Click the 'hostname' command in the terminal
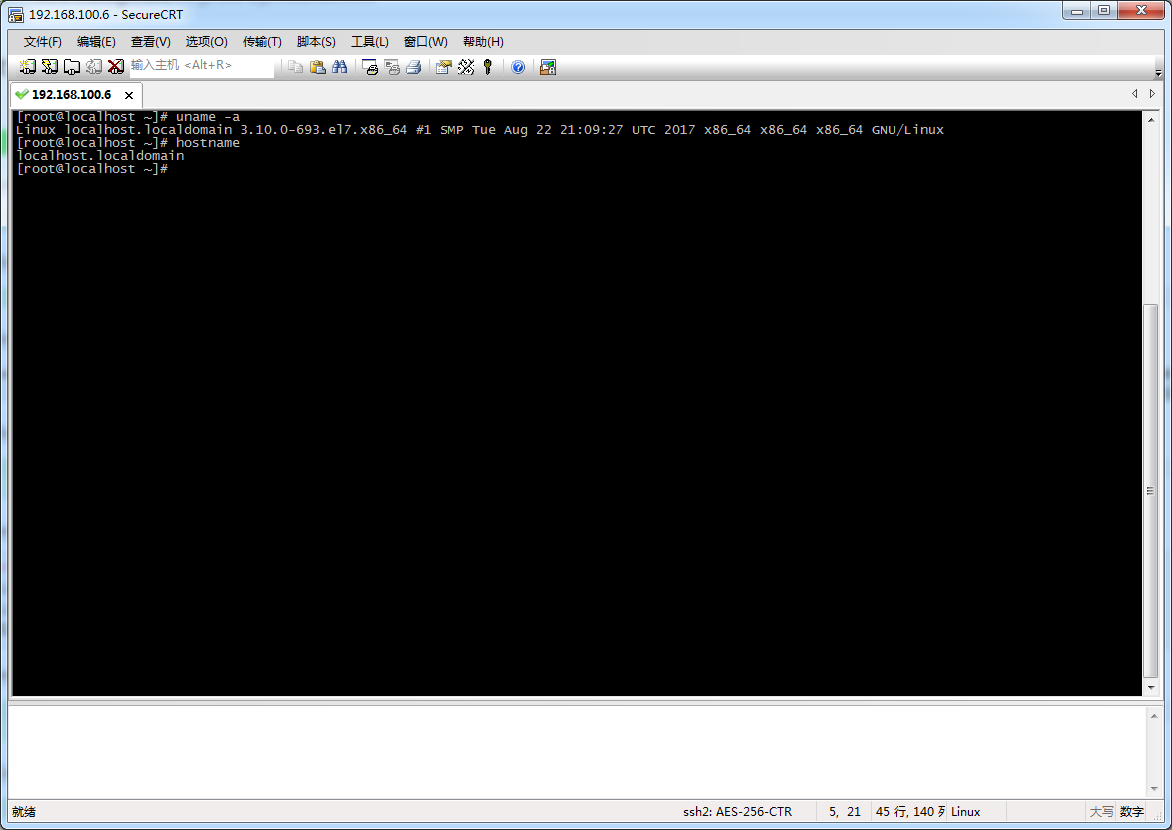The height and width of the screenshot is (830, 1172). (208, 143)
